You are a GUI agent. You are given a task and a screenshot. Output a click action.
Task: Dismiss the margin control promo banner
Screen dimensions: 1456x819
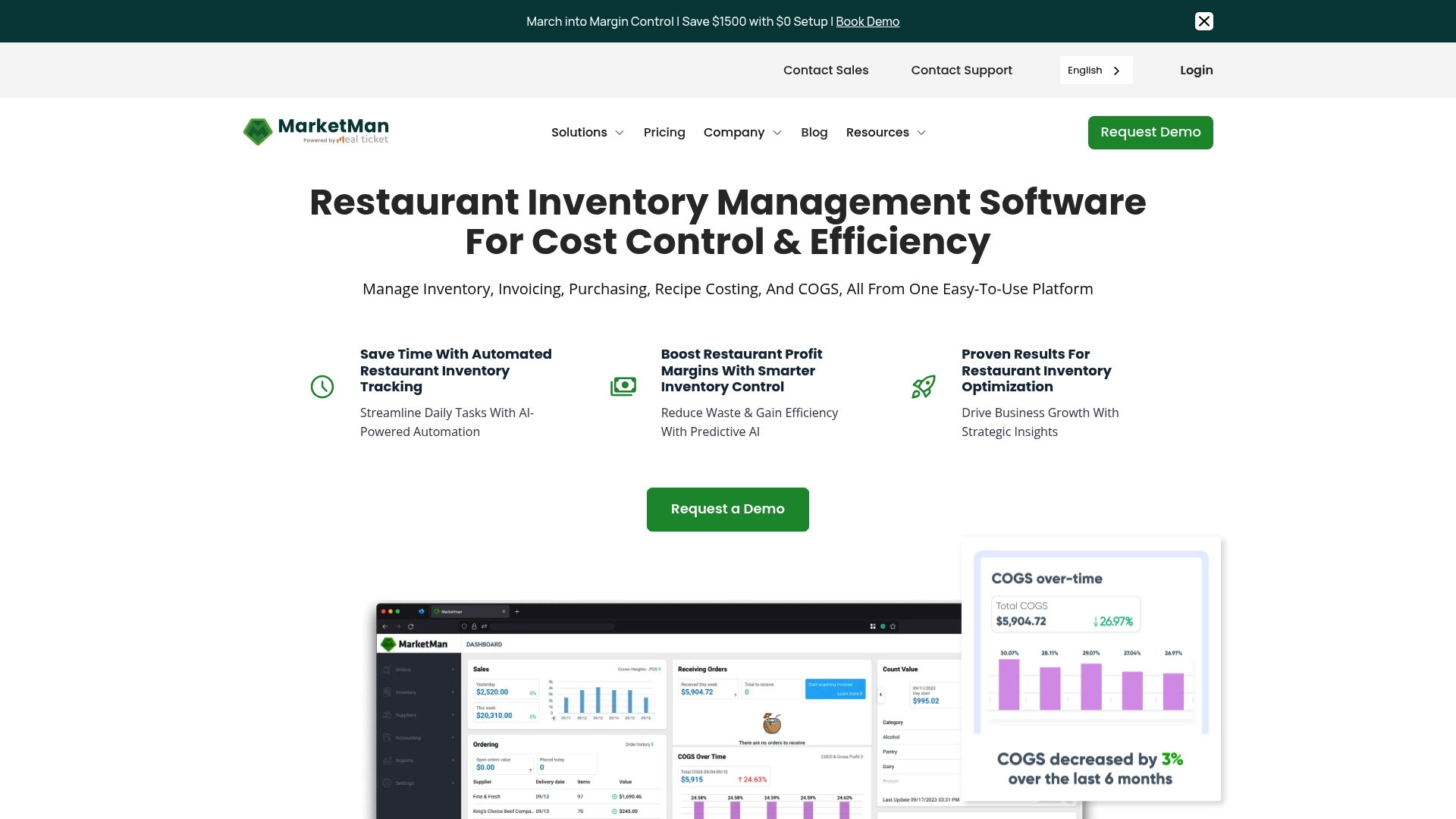(1204, 21)
